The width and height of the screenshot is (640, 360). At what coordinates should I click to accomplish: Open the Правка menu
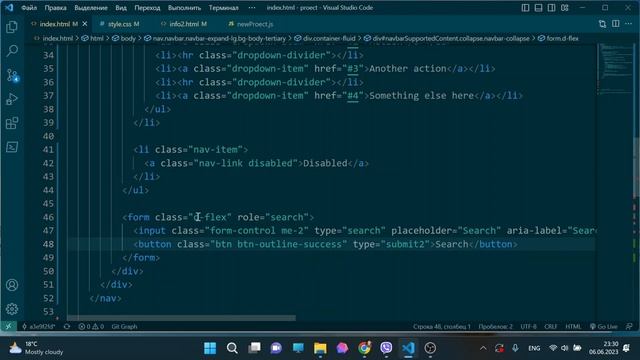(x=56, y=8)
